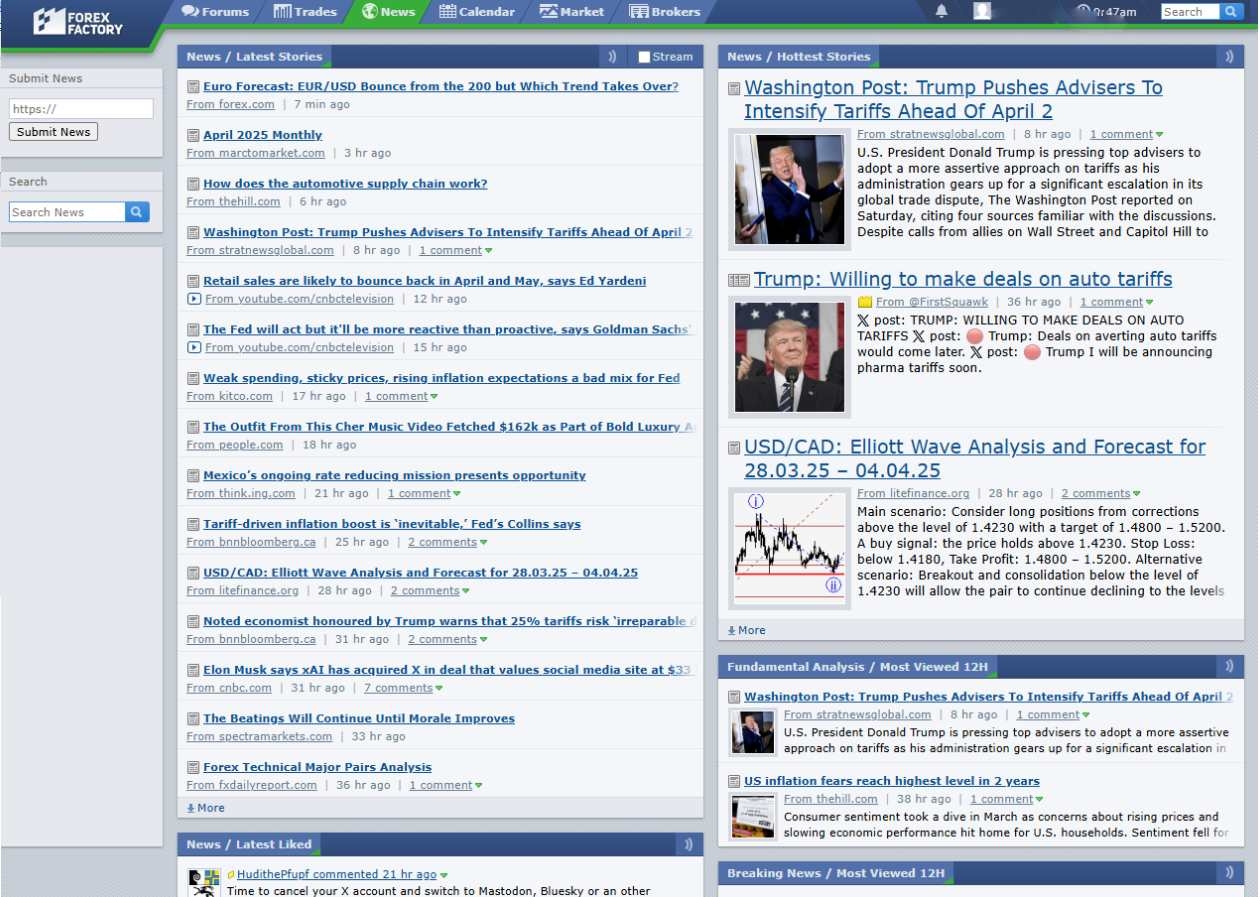The image size is (1260, 897).
Task: Open the Forums tab
Action: pos(215,12)
